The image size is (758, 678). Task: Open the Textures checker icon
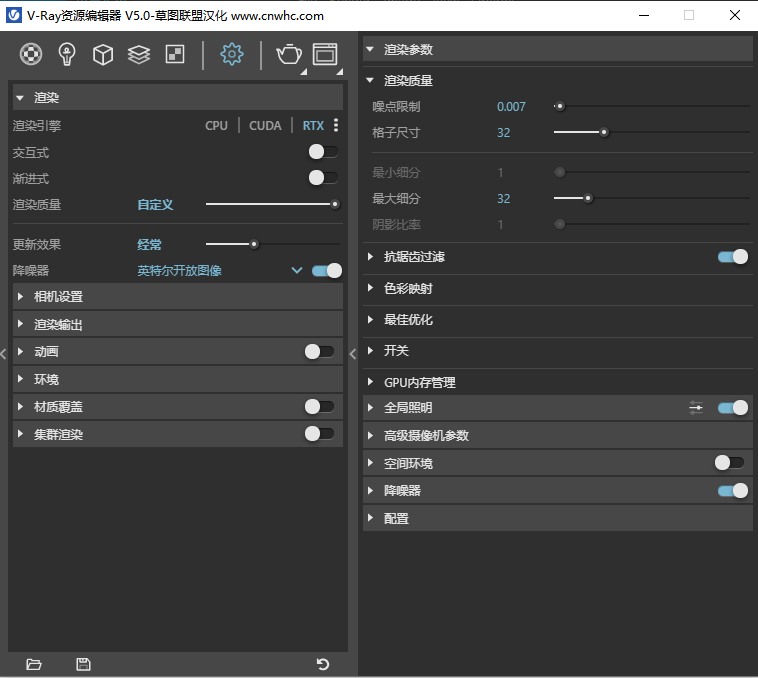tap(175, 55)
